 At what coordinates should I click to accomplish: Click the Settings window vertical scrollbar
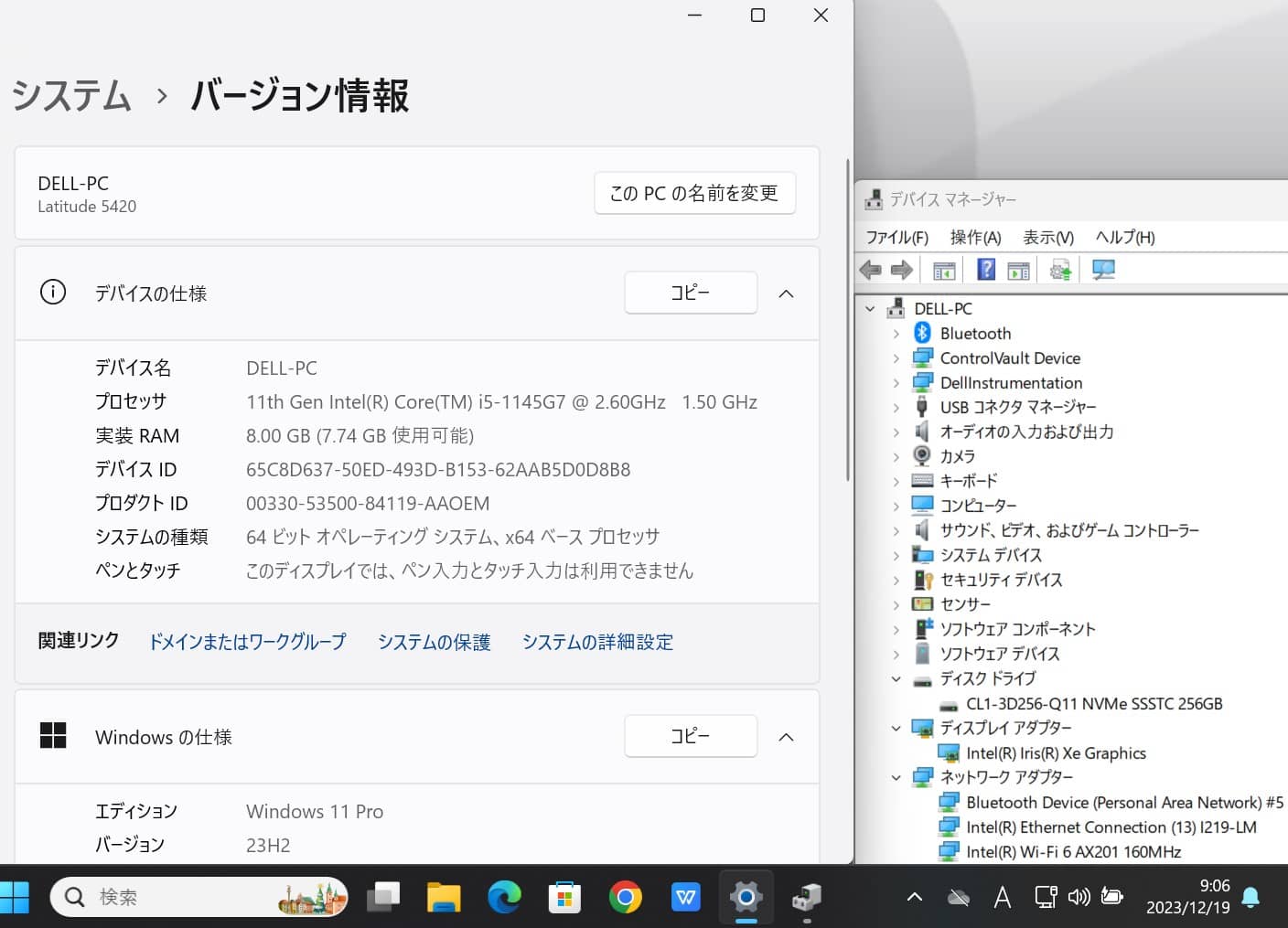click(848, 320)
